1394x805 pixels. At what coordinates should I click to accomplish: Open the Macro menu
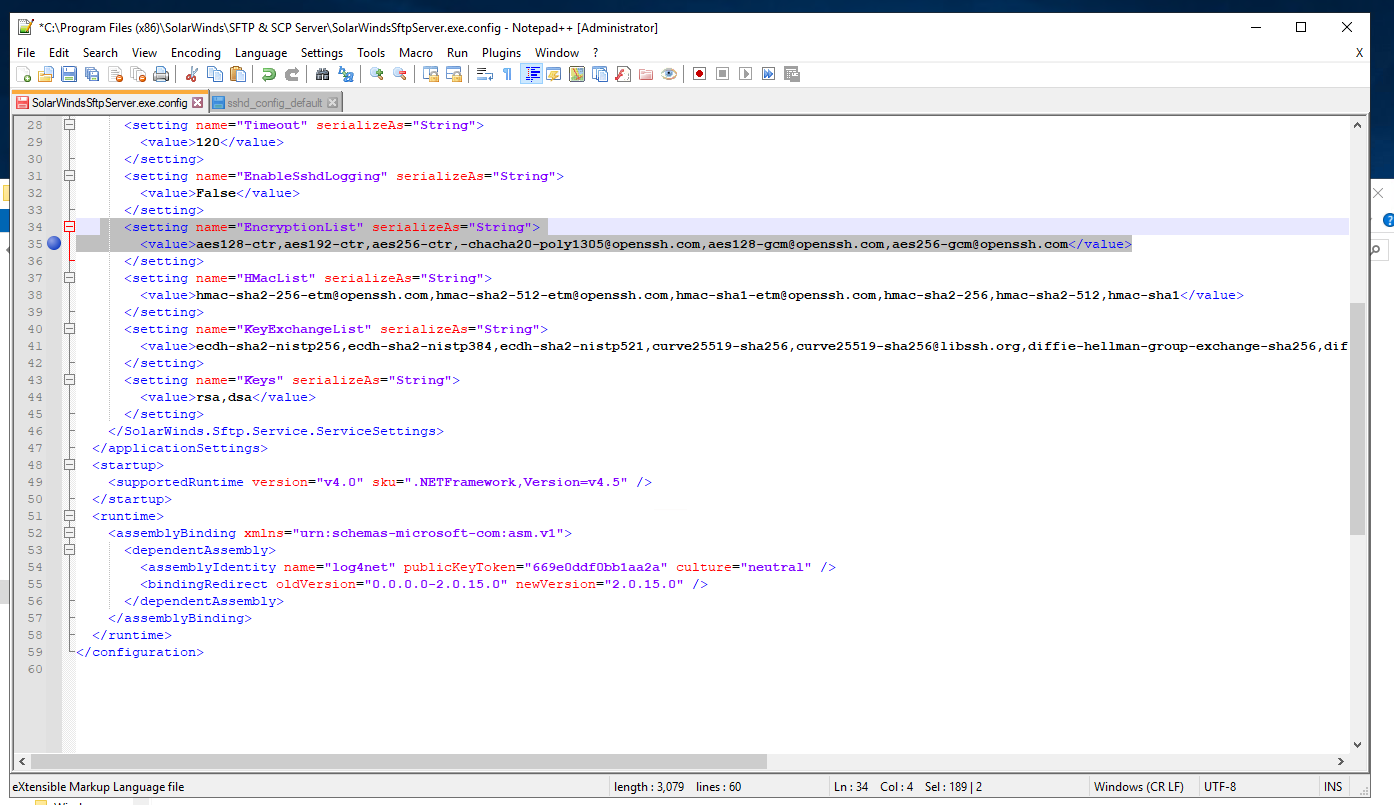click(416, 53)
